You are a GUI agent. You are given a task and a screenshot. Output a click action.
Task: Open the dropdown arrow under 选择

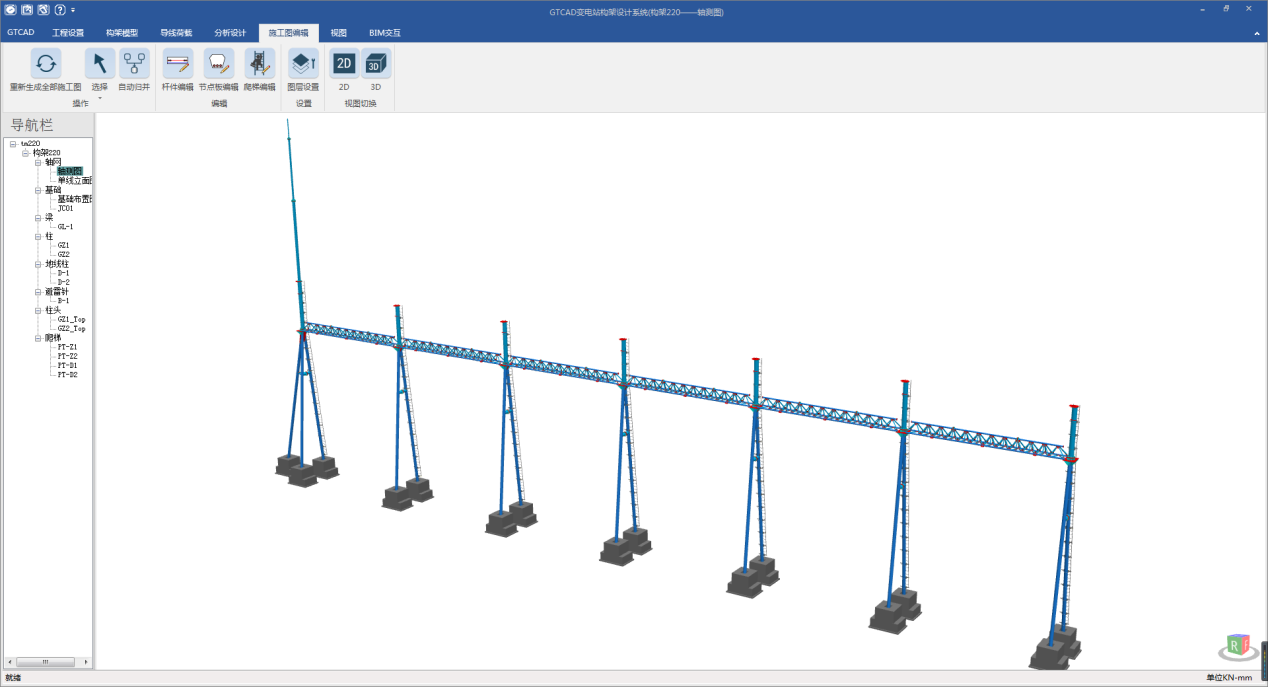[x=99, y=98]
